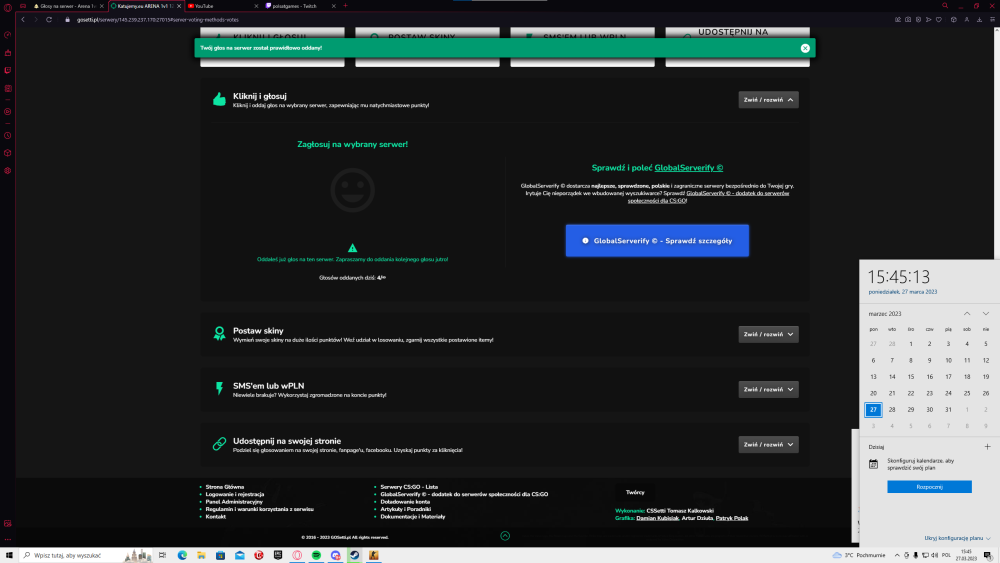Open settings gear in Opera sidebar
Viewport: 1000px width, 563px height.
point(8,170)
